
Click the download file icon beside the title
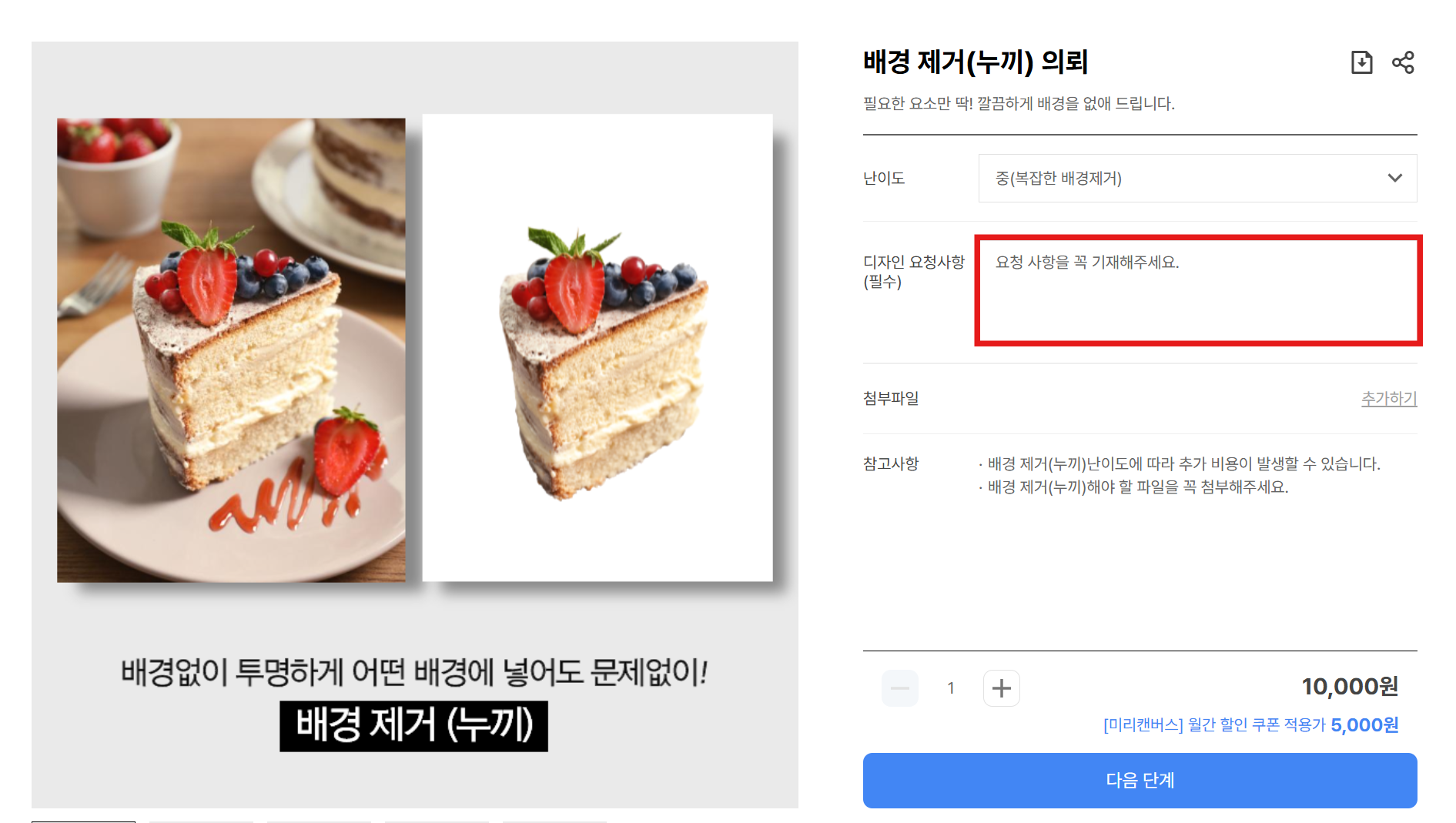coord(1361,62)
